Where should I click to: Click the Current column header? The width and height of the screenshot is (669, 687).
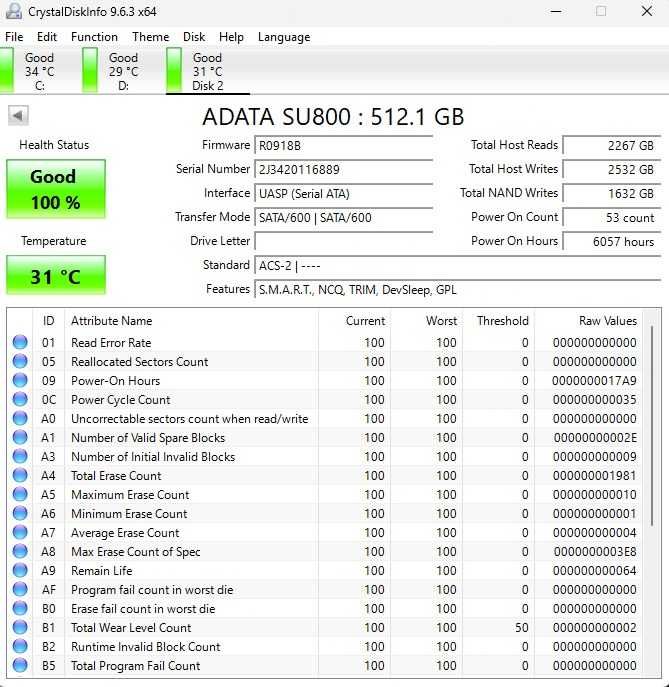354,321
